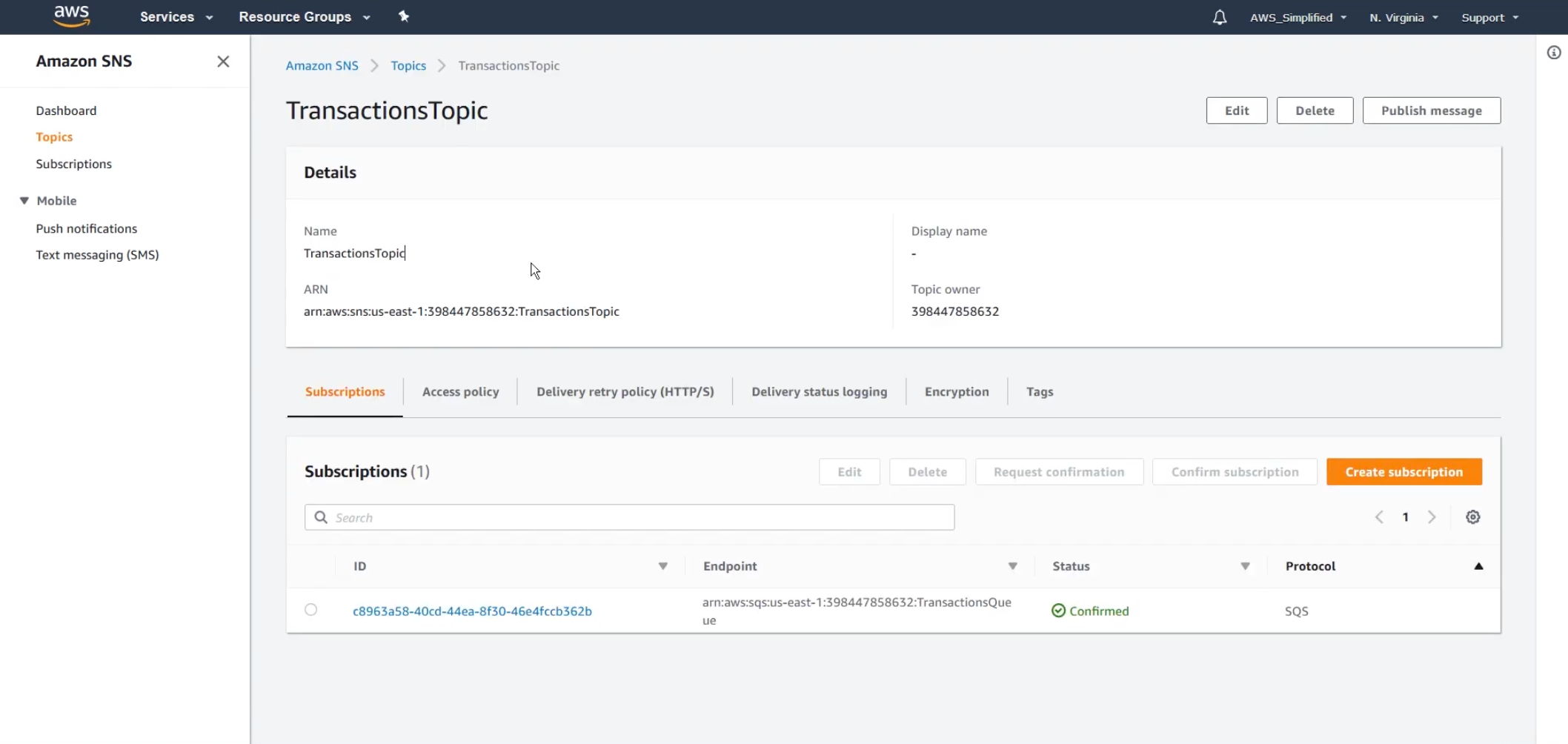The image size is (1568, 744).
Task: Open AWS_Simplified account menu
Action: point(1298,18)
